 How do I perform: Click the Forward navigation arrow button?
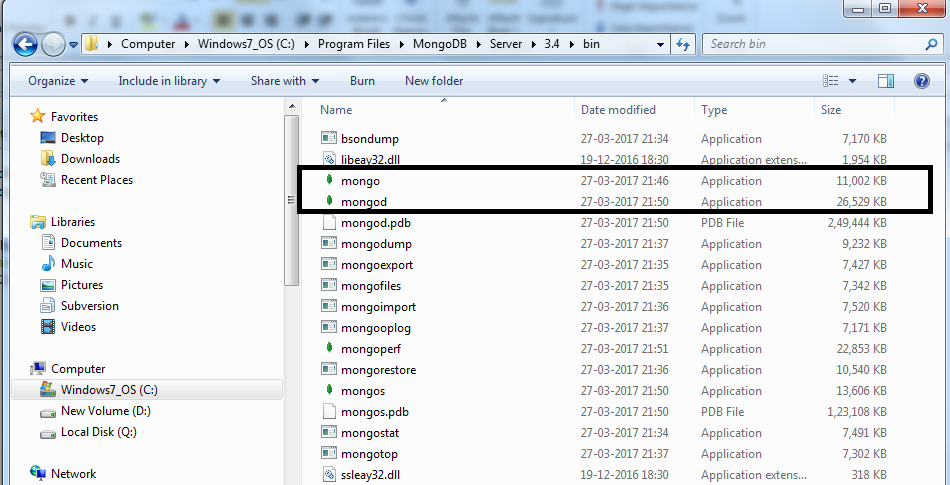click(53, 44)
